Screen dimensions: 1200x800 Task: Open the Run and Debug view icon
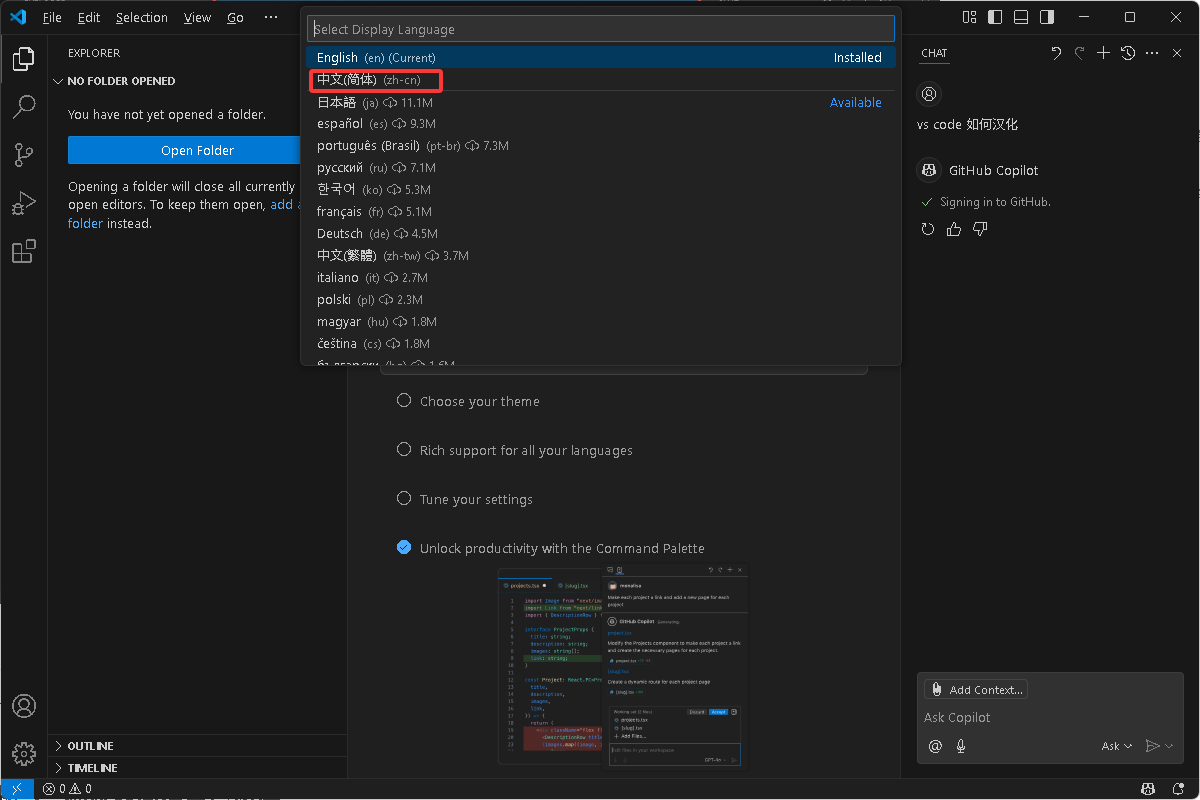[24, 203]
